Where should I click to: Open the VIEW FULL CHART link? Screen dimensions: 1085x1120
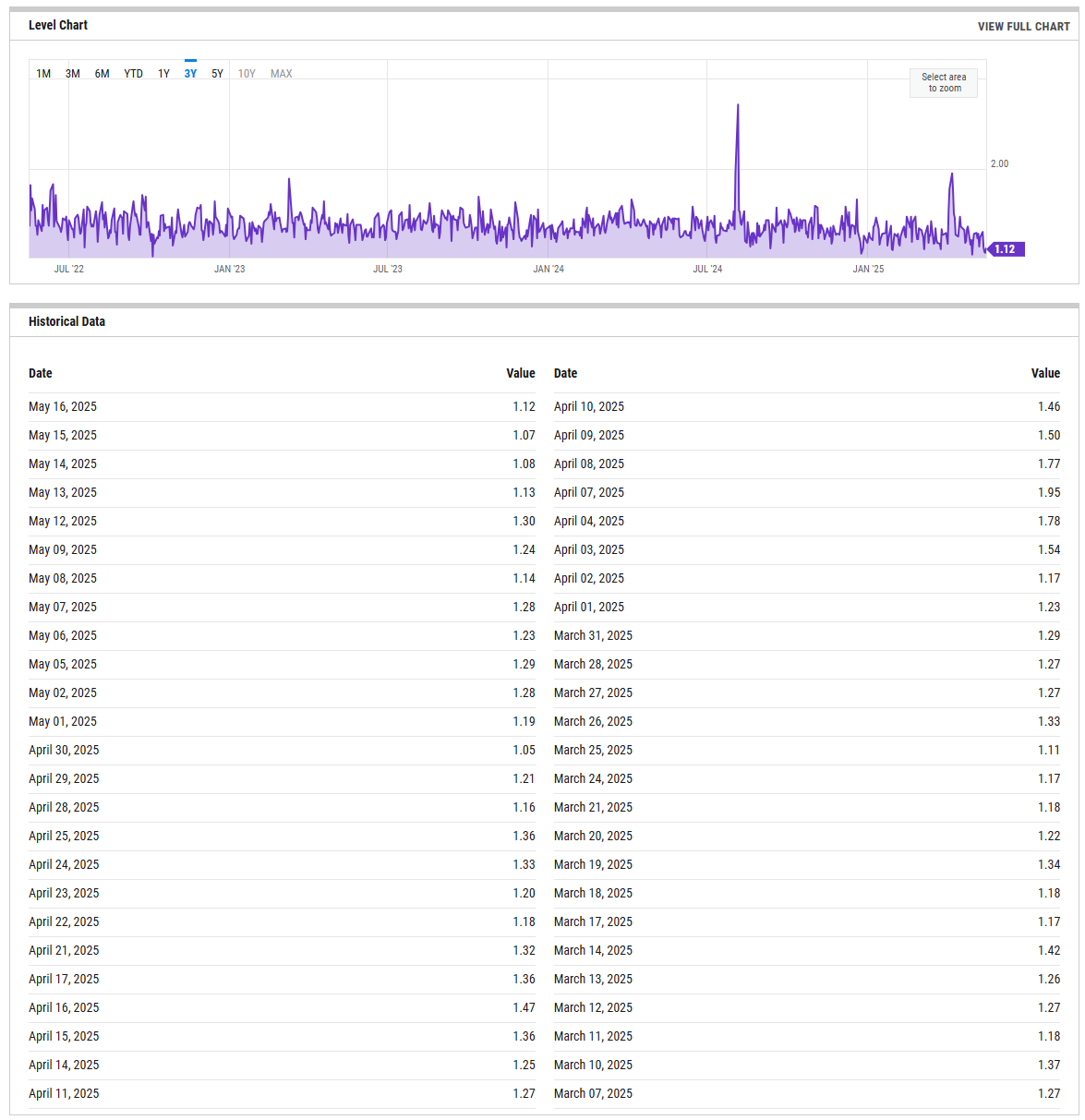pyautogui.click(x=1024, y=27)
